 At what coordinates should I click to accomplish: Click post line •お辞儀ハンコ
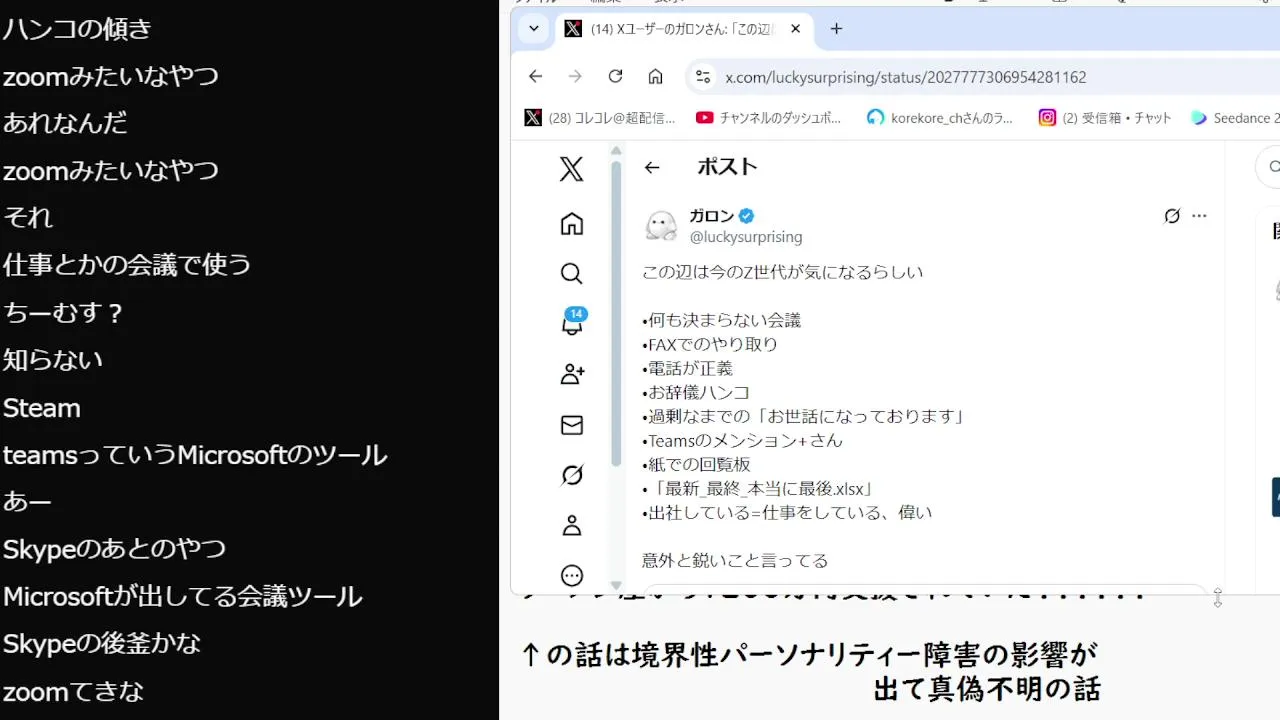click(x=696, y=392)
